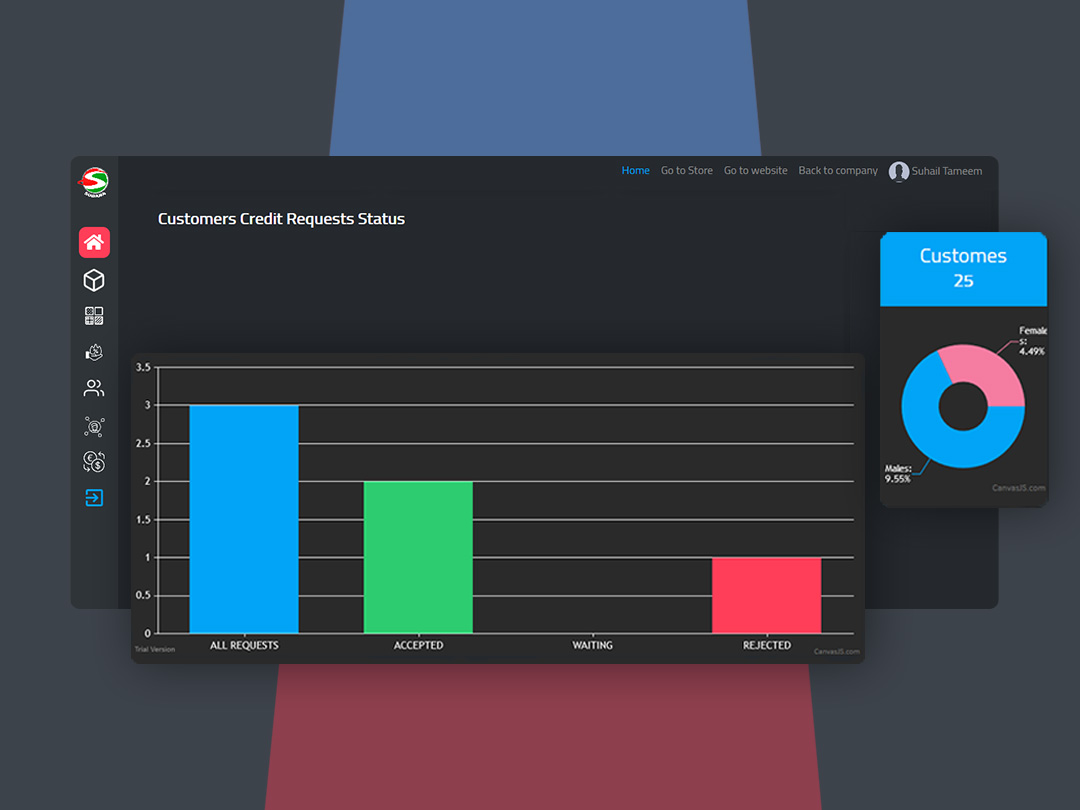Click the green Accepted bar
Viewport: 1080px width, 810px height.
click(x=418, y=556)
